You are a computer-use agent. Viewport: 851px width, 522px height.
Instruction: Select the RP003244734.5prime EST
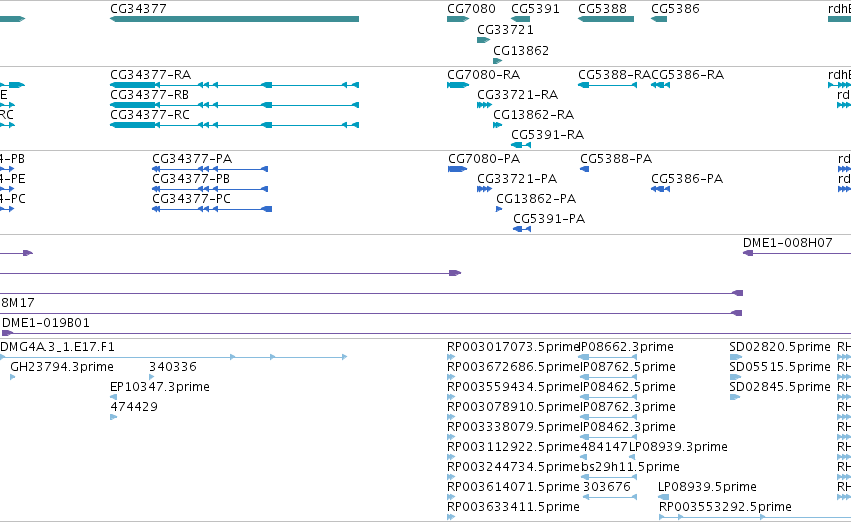pyautogui.click(x=451, y=477)
